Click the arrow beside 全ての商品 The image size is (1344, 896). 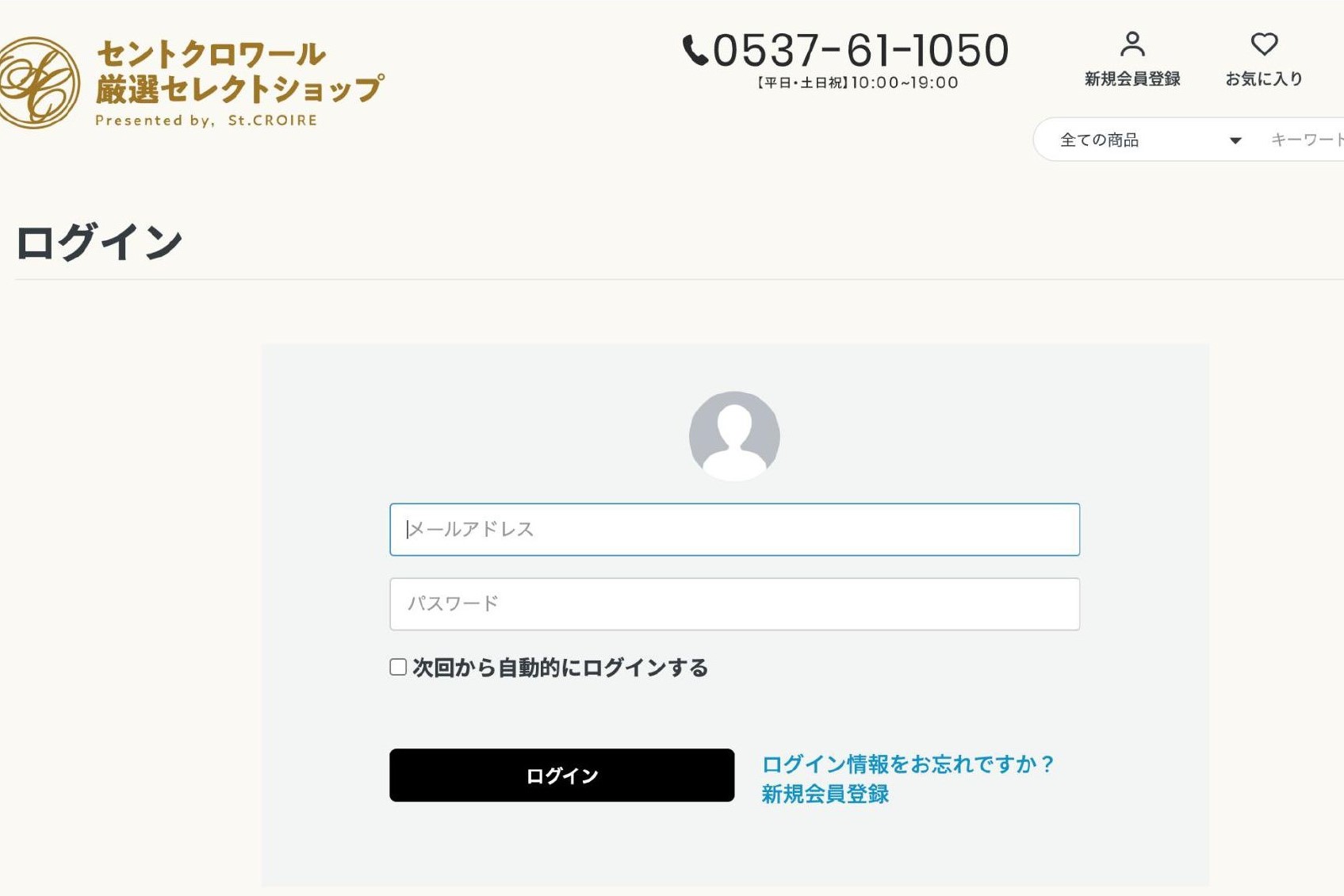1235,141
